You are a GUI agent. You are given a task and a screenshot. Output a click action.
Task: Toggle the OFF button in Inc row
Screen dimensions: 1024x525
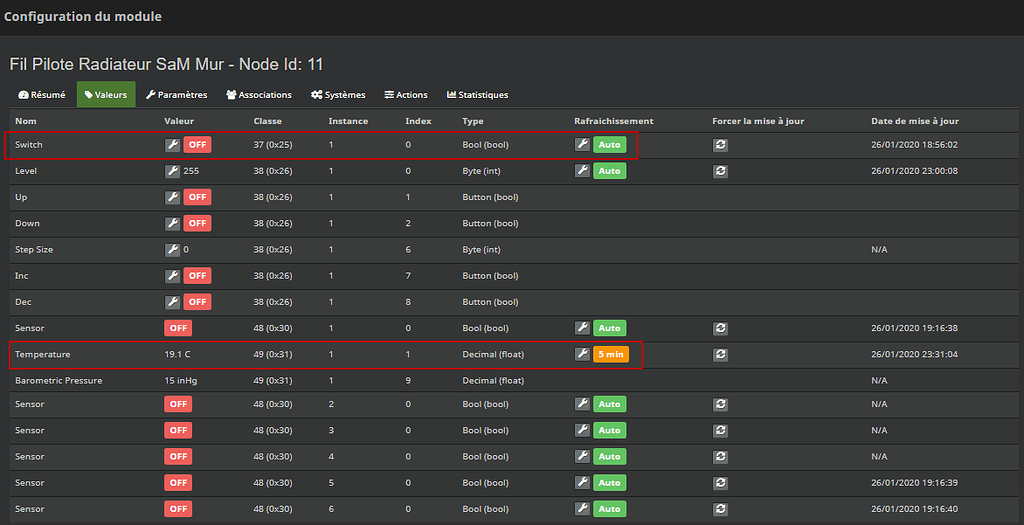197,276
